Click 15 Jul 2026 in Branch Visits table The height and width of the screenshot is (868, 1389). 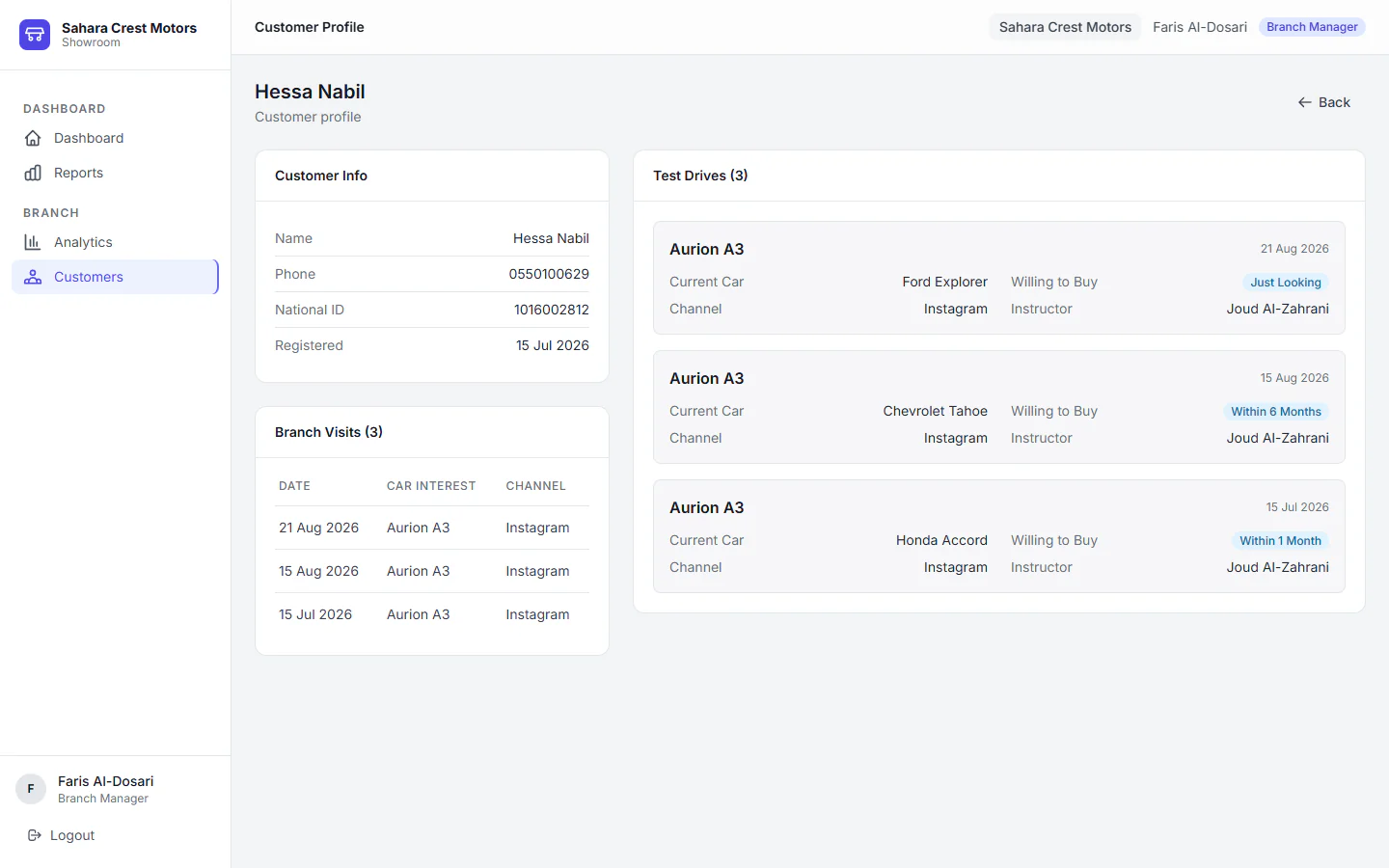click(x=315, y=614)
